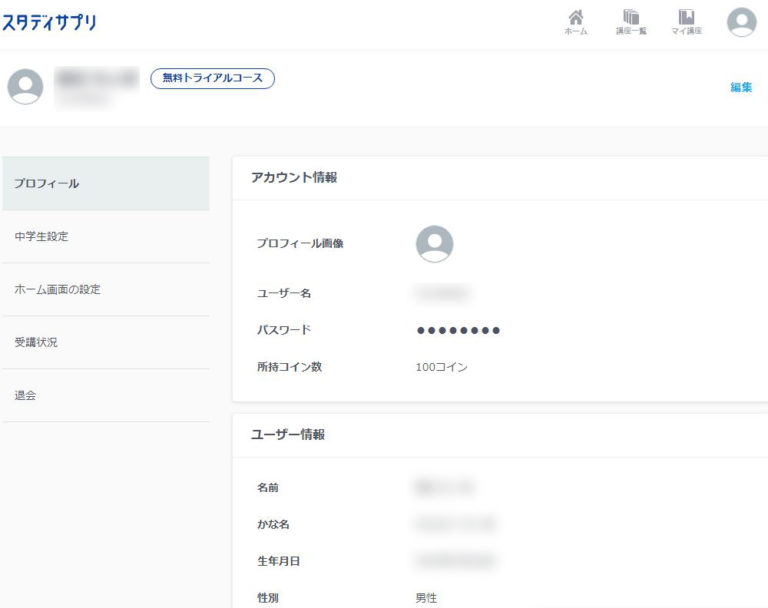Screen dimensions: 768x608
Task: Click the アカウント情報 section header
Action: click(x=294, y=177)
